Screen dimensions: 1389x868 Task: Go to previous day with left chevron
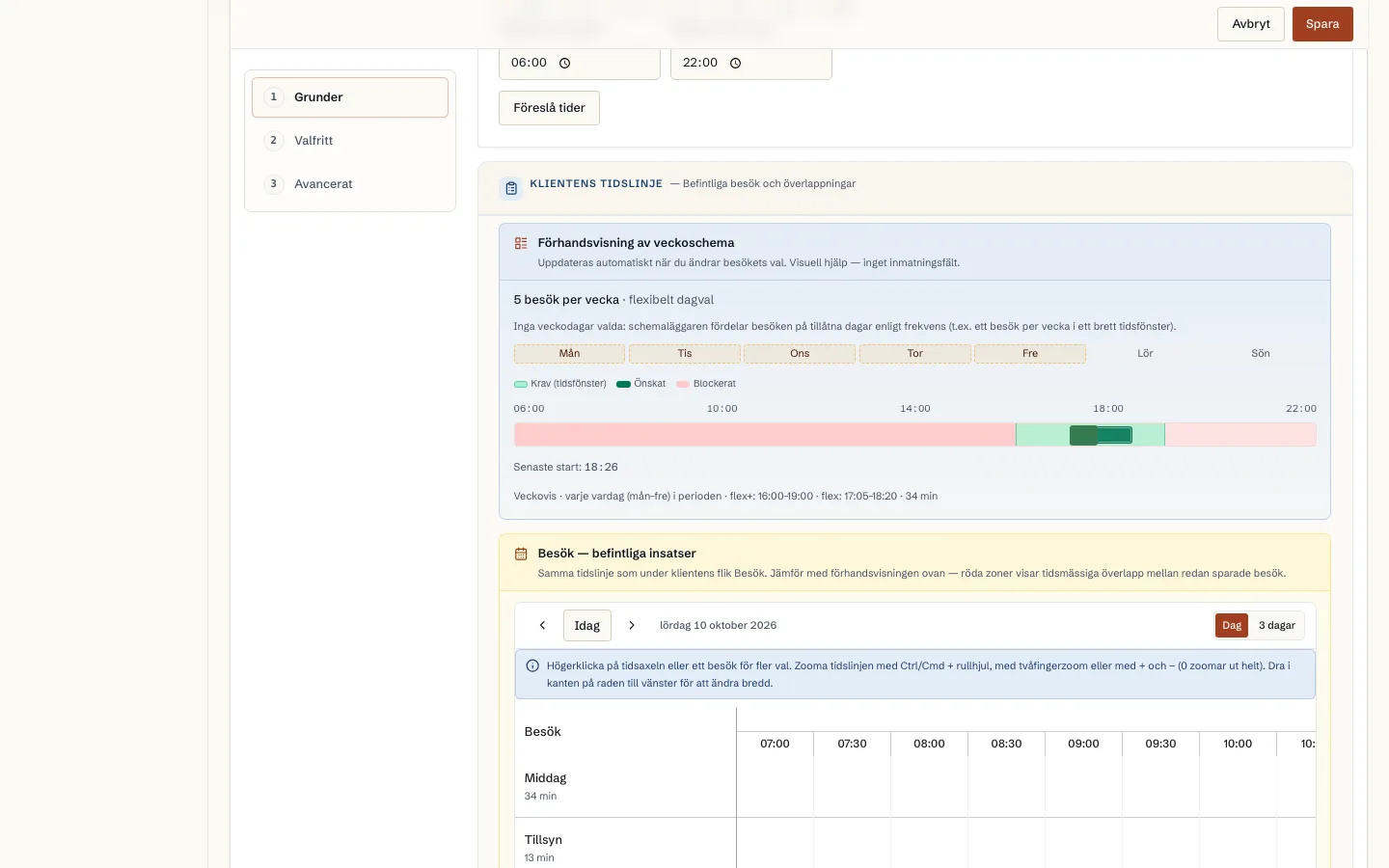(x=542, y=626)
